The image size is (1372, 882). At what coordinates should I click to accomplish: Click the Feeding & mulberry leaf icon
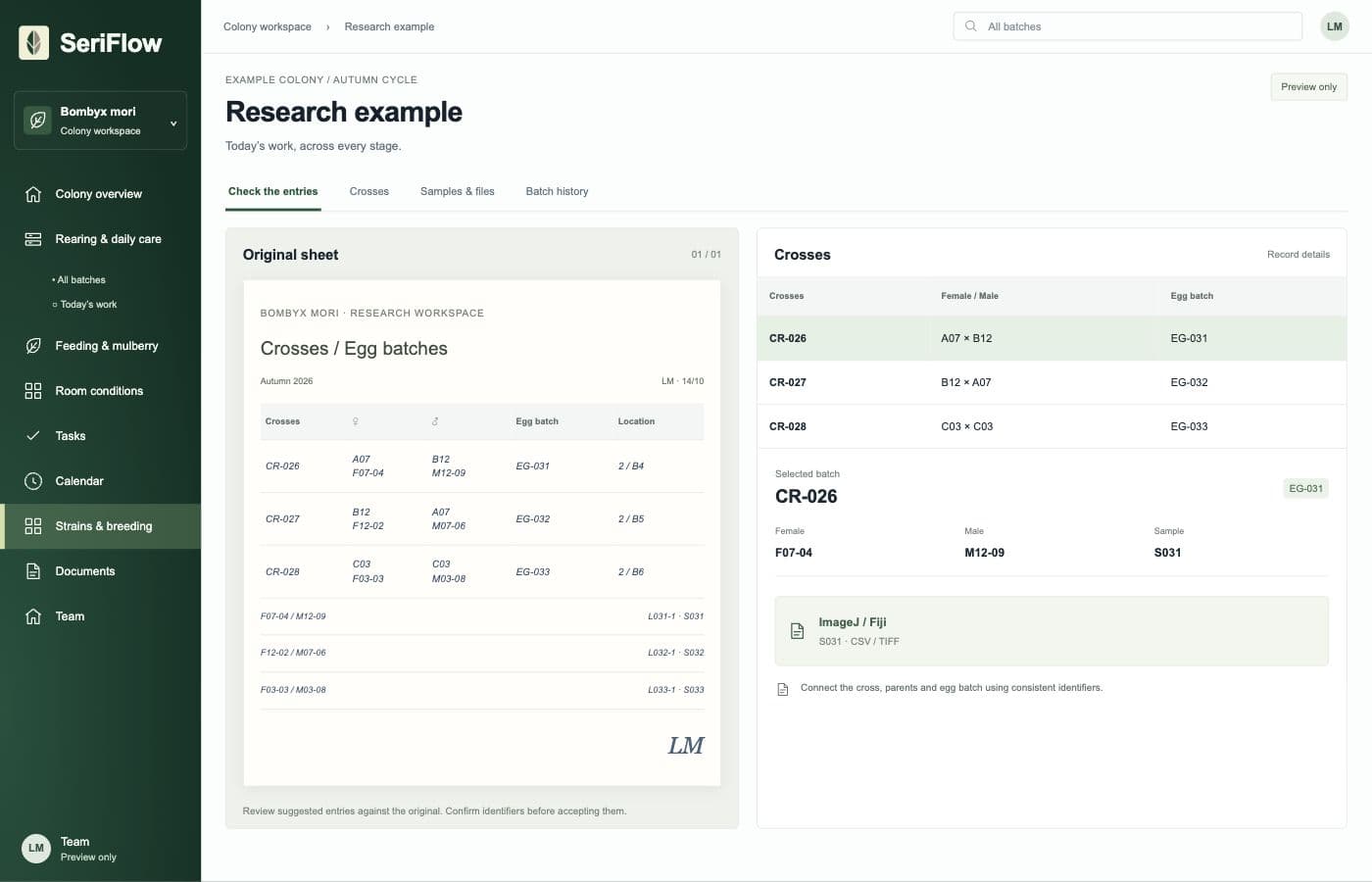(x=33, y=346)
